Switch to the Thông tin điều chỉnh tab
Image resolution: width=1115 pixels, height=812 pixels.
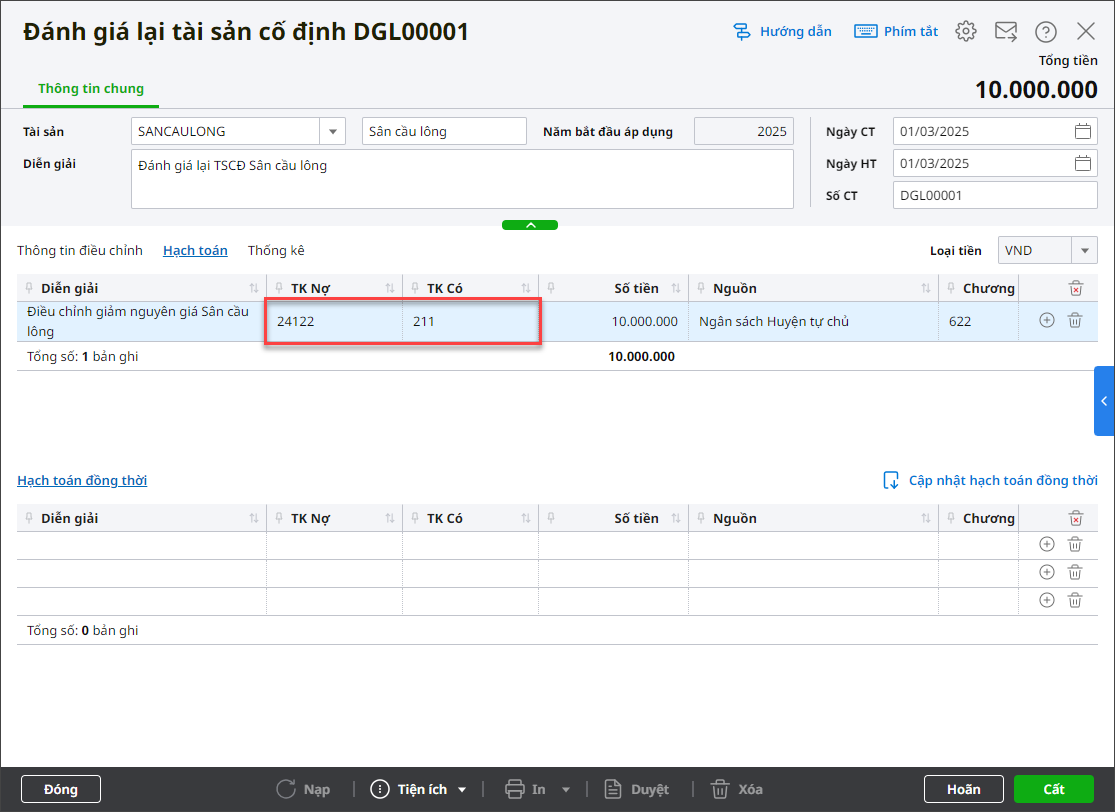(x=80, y=251)
